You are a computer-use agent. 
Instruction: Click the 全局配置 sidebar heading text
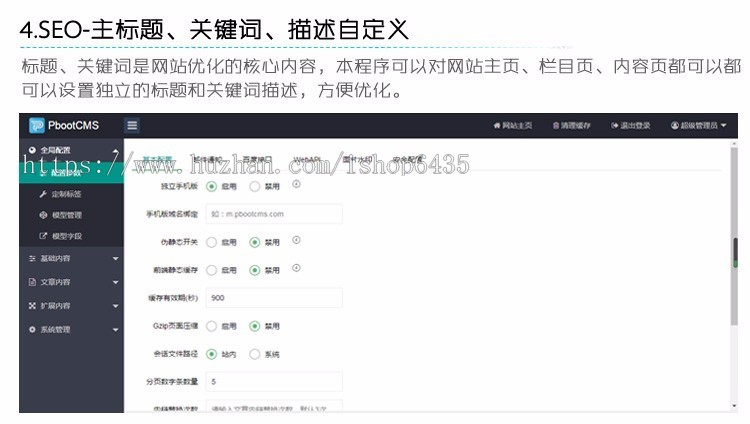click(55, 150)
